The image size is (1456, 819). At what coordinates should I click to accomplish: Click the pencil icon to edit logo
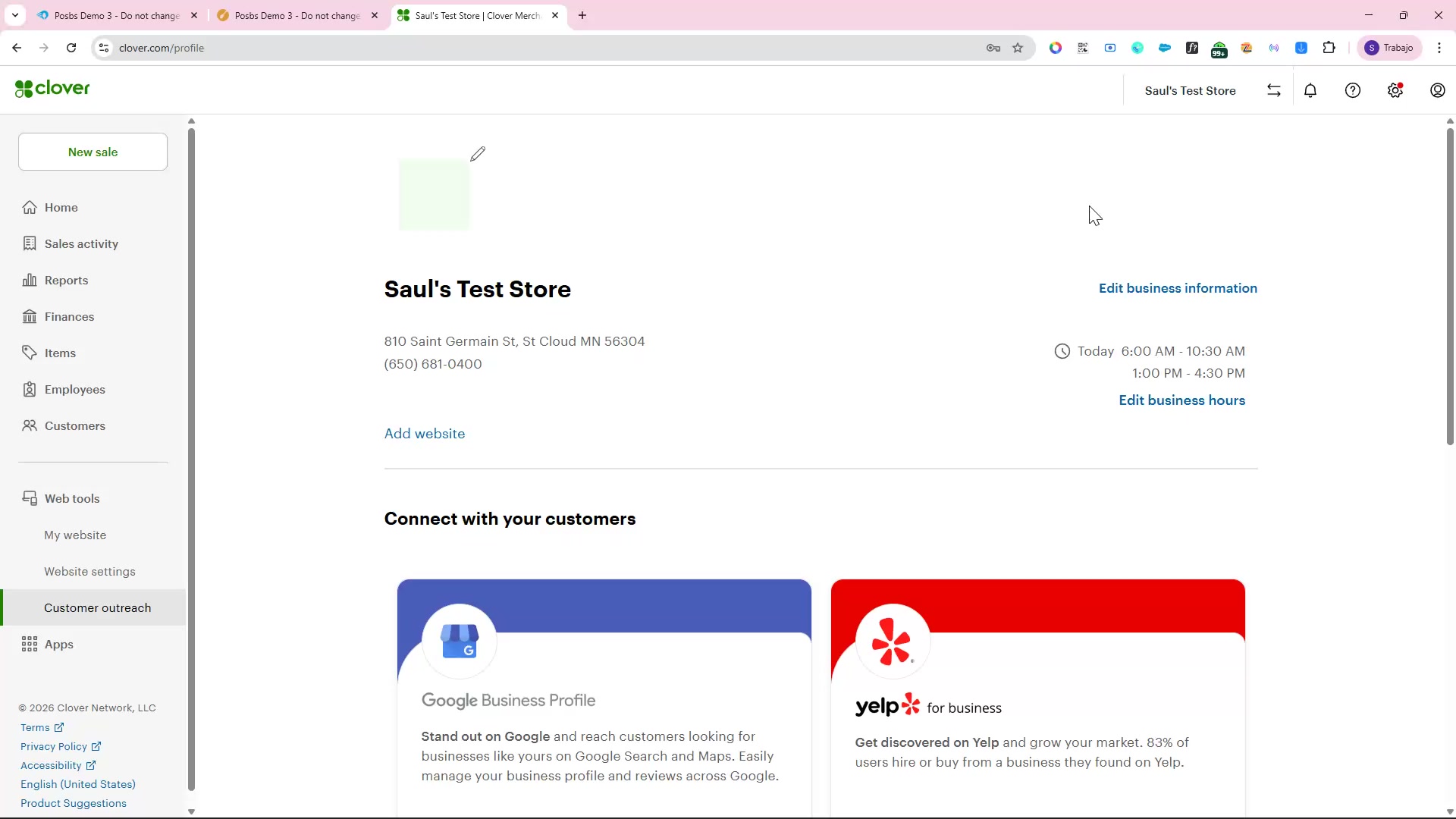(477, 155)
